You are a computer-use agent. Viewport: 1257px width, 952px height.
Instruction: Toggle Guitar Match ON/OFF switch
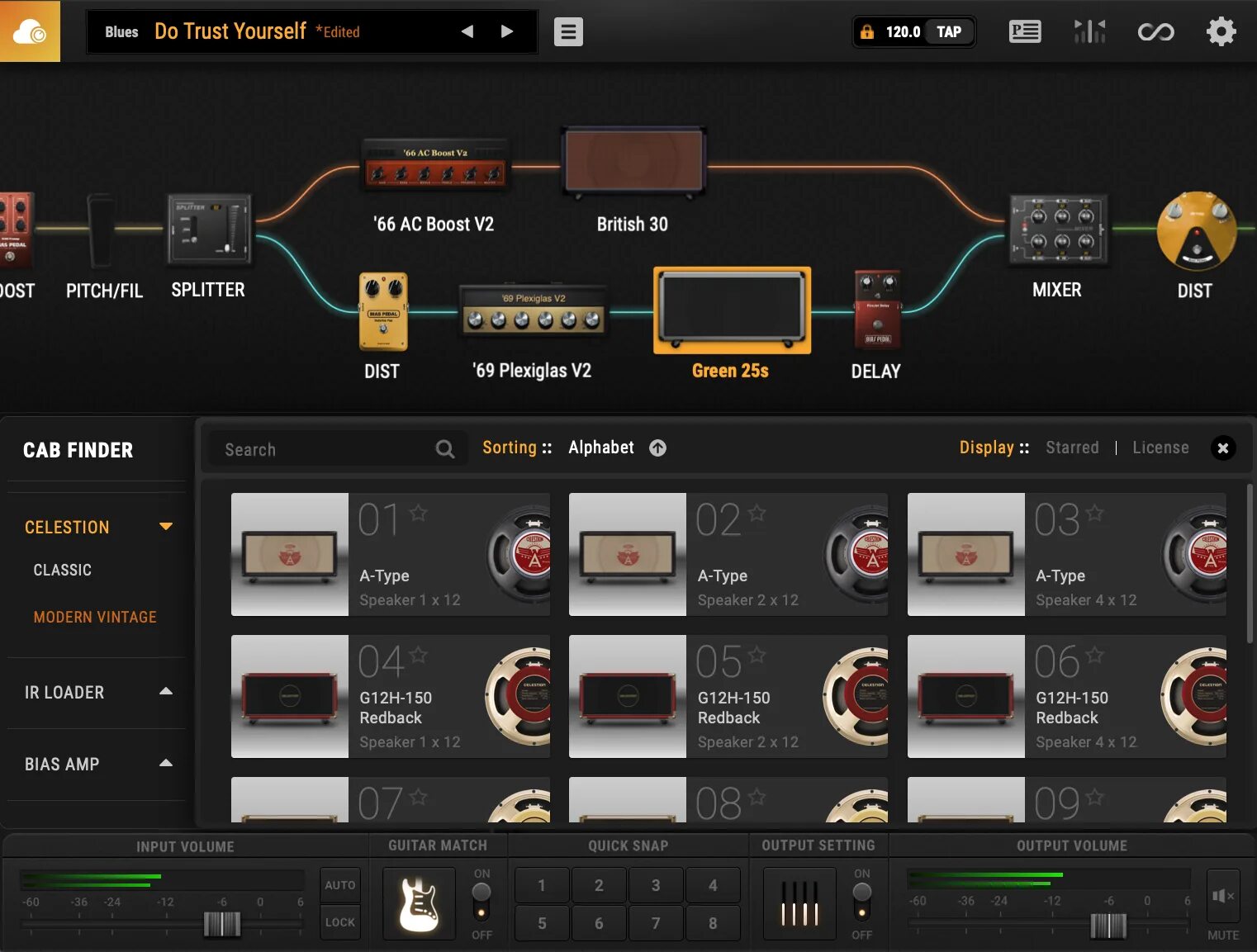pyautogui.click(x=481, y=901)
